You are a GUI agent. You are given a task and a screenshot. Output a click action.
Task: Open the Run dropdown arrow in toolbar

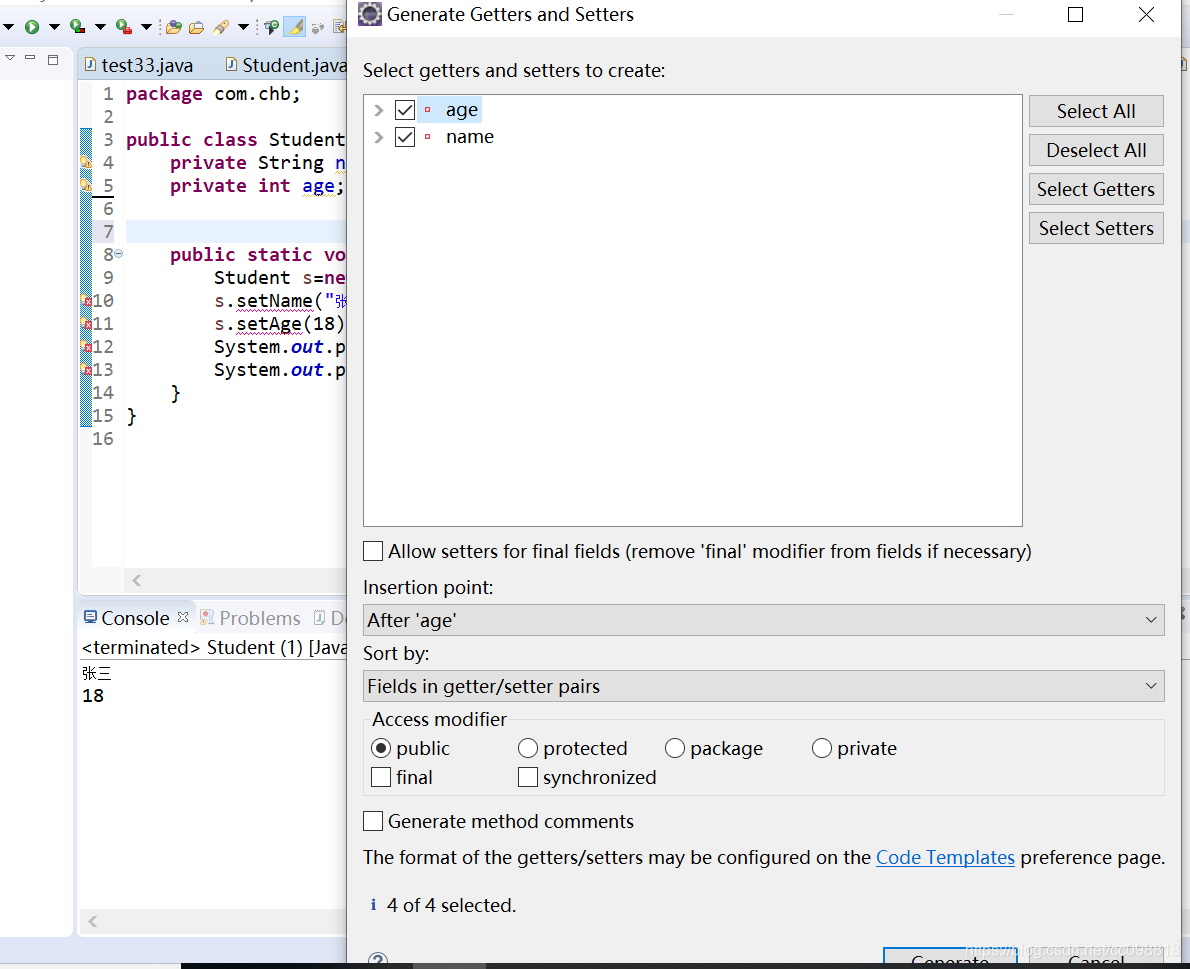click(x=55, y=27)
